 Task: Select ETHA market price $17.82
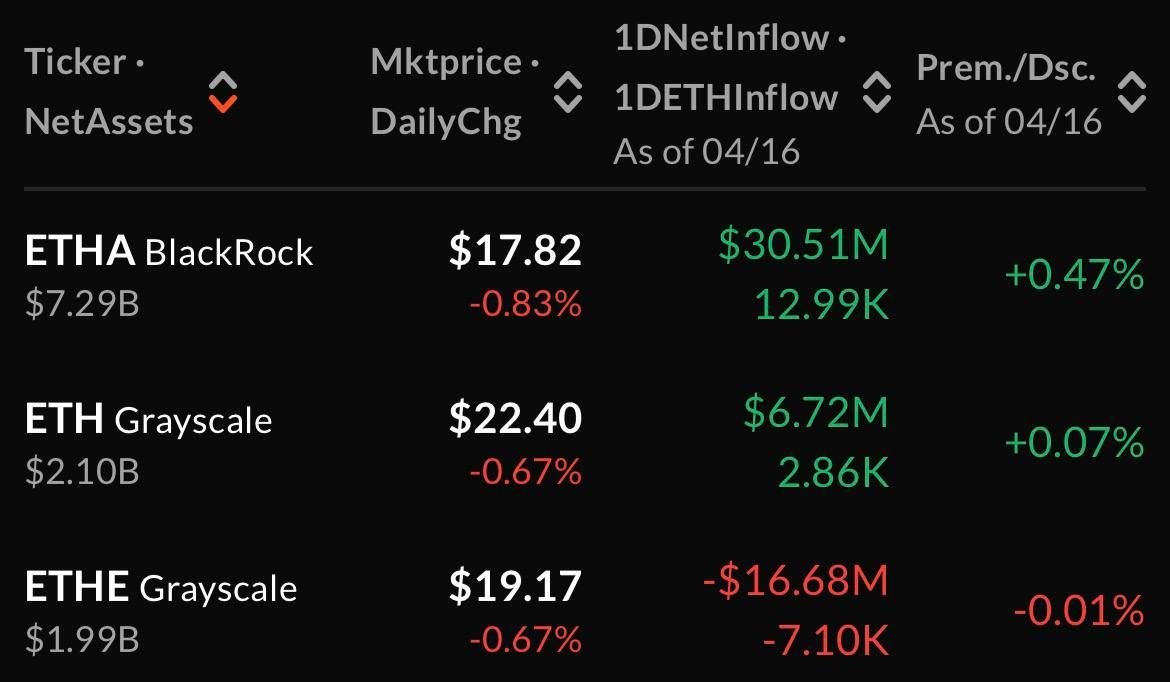click(x=515, y=251)
